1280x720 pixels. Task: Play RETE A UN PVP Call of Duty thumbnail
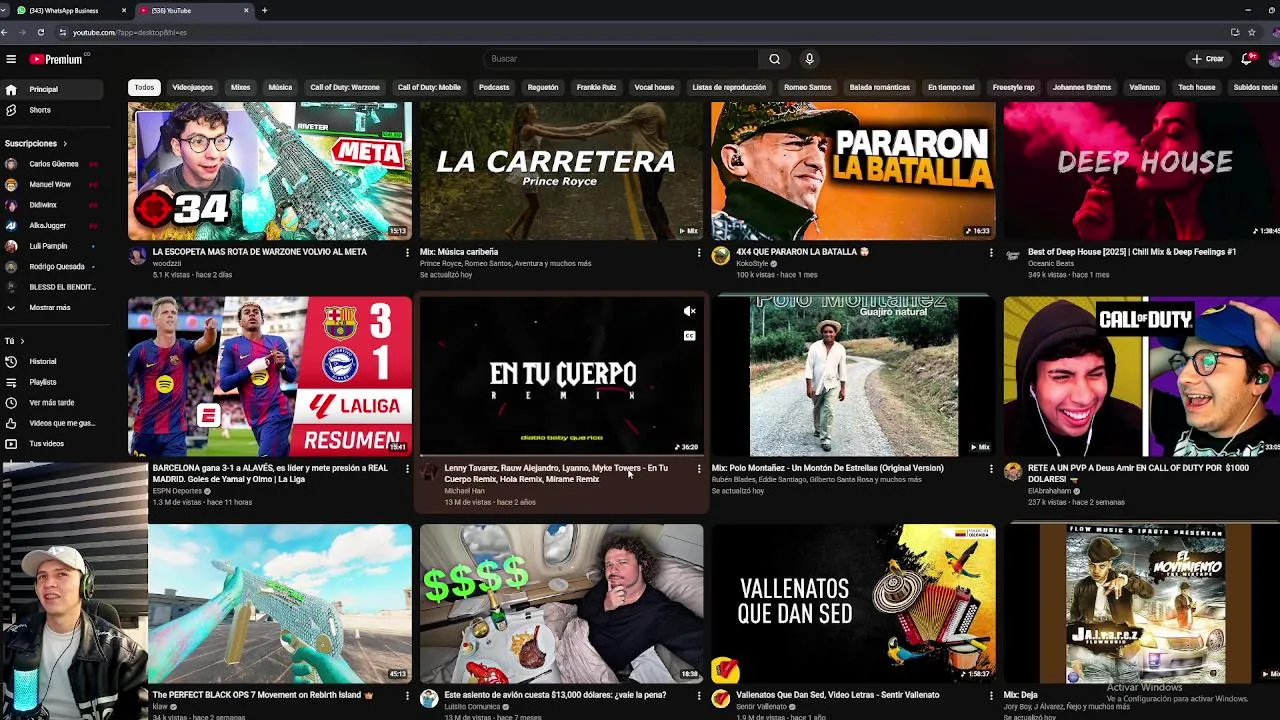(1141, 376)
